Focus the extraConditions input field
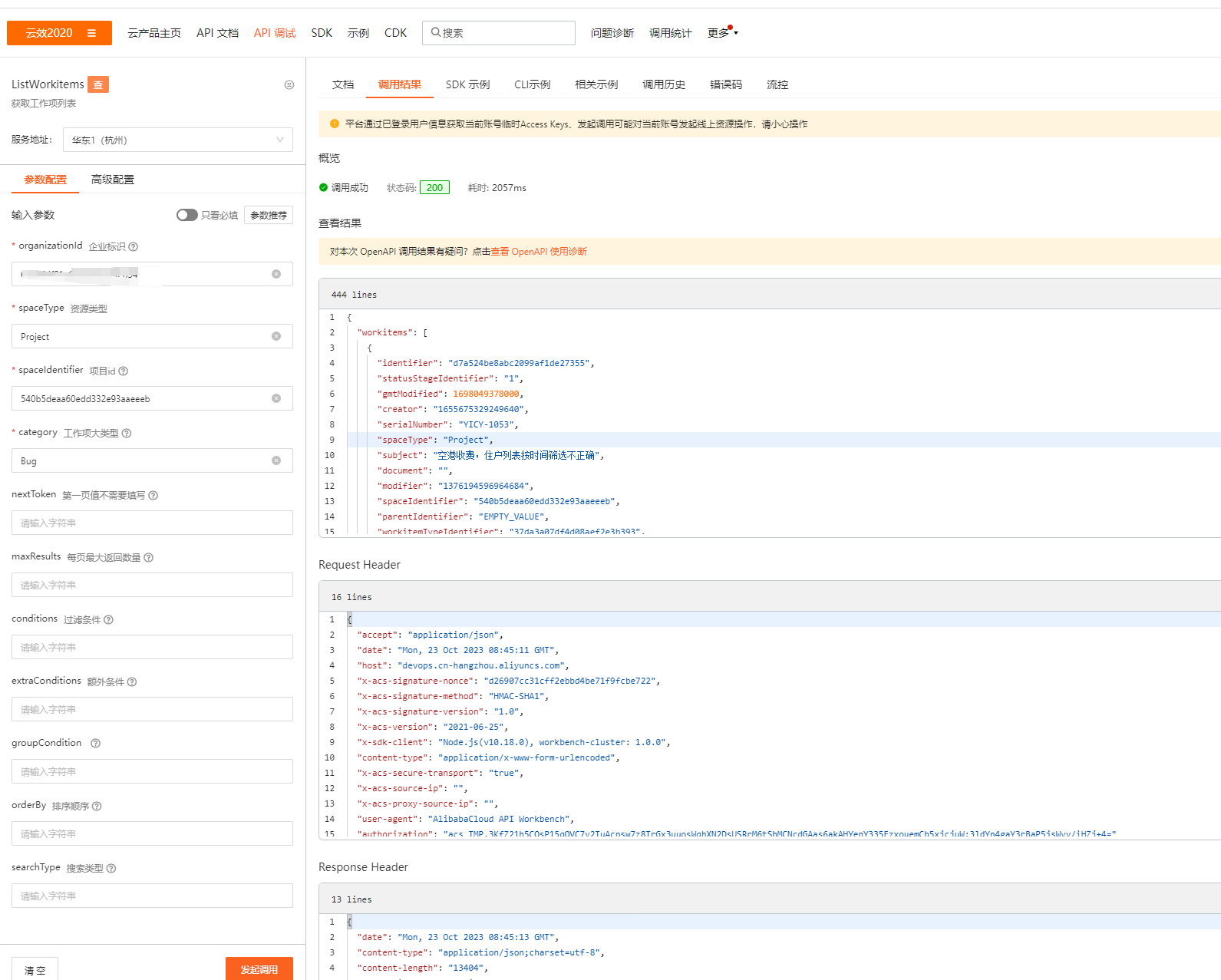Viewport: 1221px width, 980px height. (152, 709)
